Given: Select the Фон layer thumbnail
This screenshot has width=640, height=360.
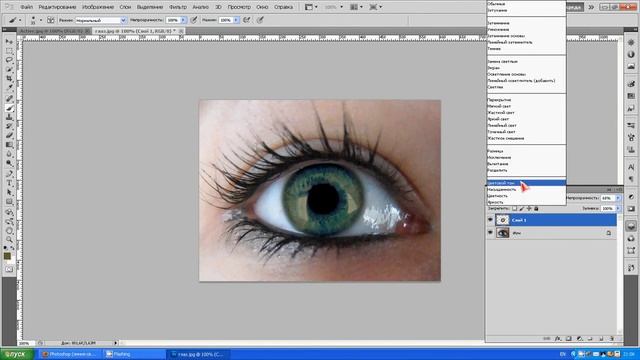Looking at the screenshot, I should 502,233.
